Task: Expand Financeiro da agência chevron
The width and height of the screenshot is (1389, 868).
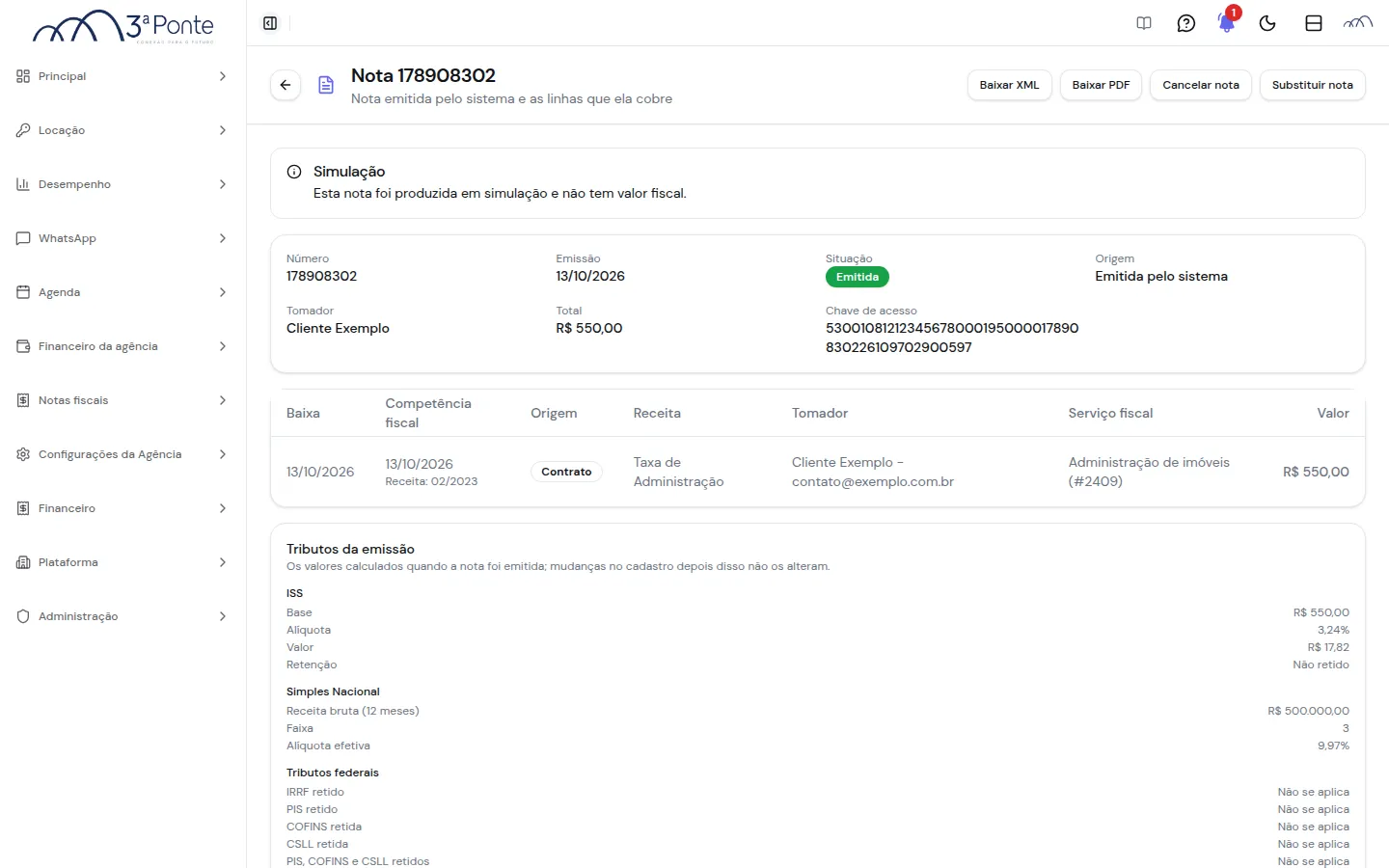Action: [x=223, y=346]
